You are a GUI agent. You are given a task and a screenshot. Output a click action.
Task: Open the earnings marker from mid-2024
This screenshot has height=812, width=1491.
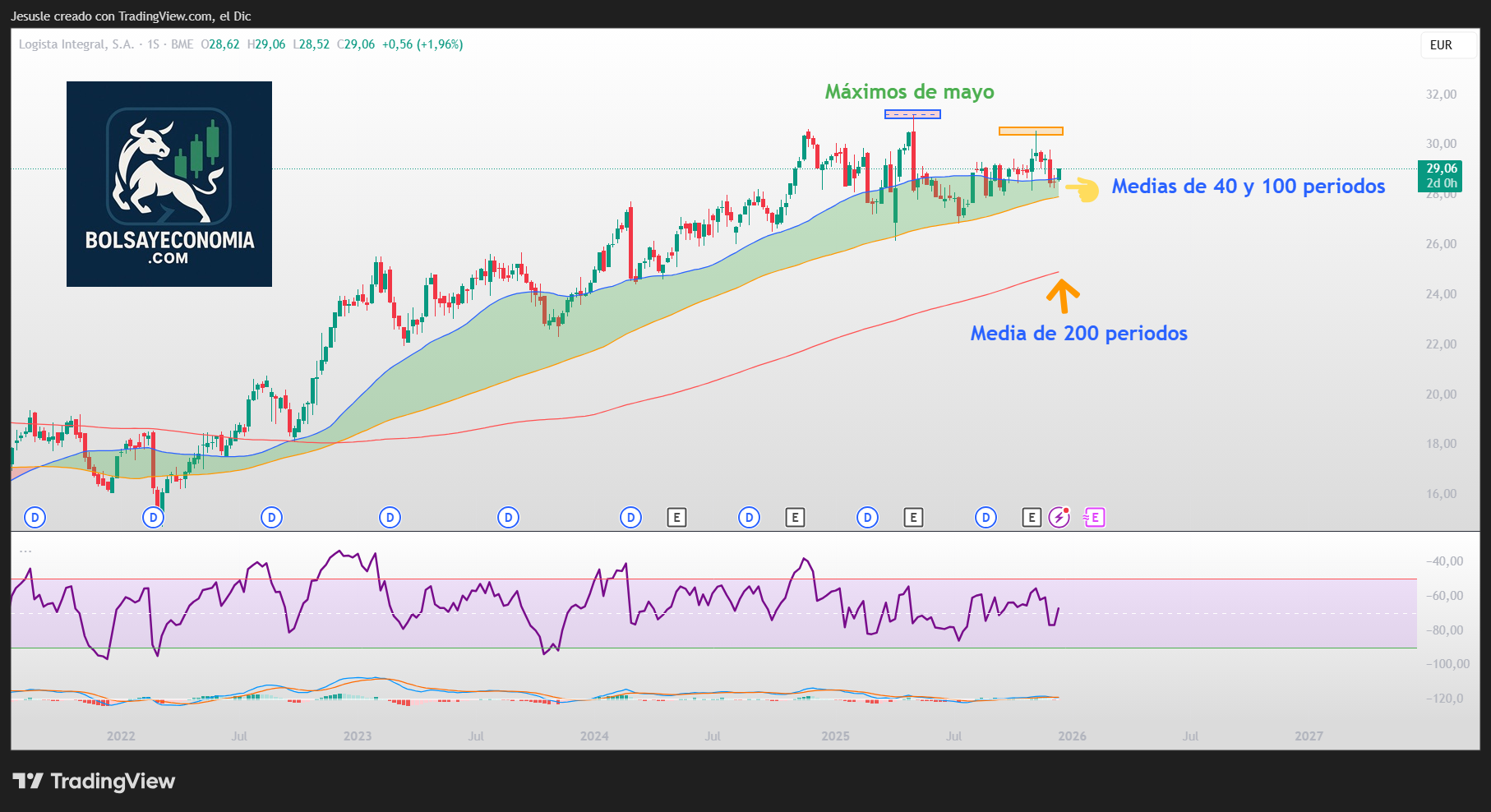(x=676, y=518)
